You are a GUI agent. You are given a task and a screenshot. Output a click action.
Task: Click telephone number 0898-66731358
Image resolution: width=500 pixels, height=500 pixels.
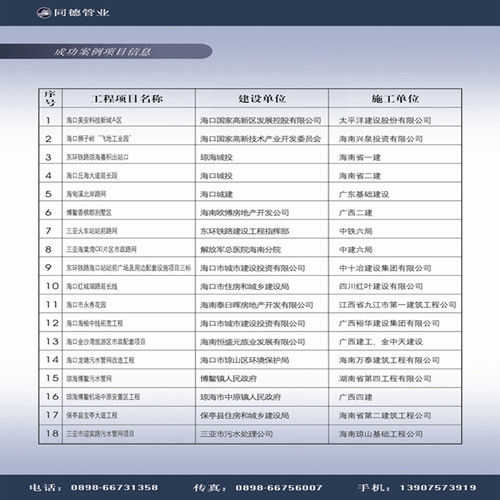pos(114,487)
